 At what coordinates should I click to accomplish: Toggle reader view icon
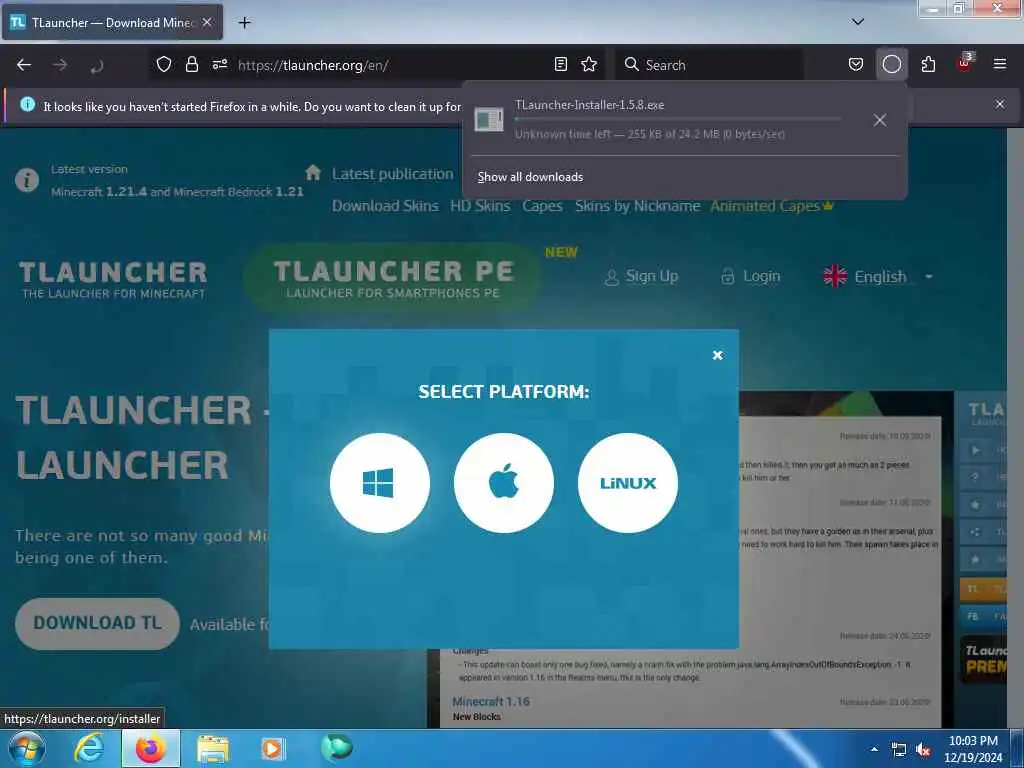pos(560,64)
